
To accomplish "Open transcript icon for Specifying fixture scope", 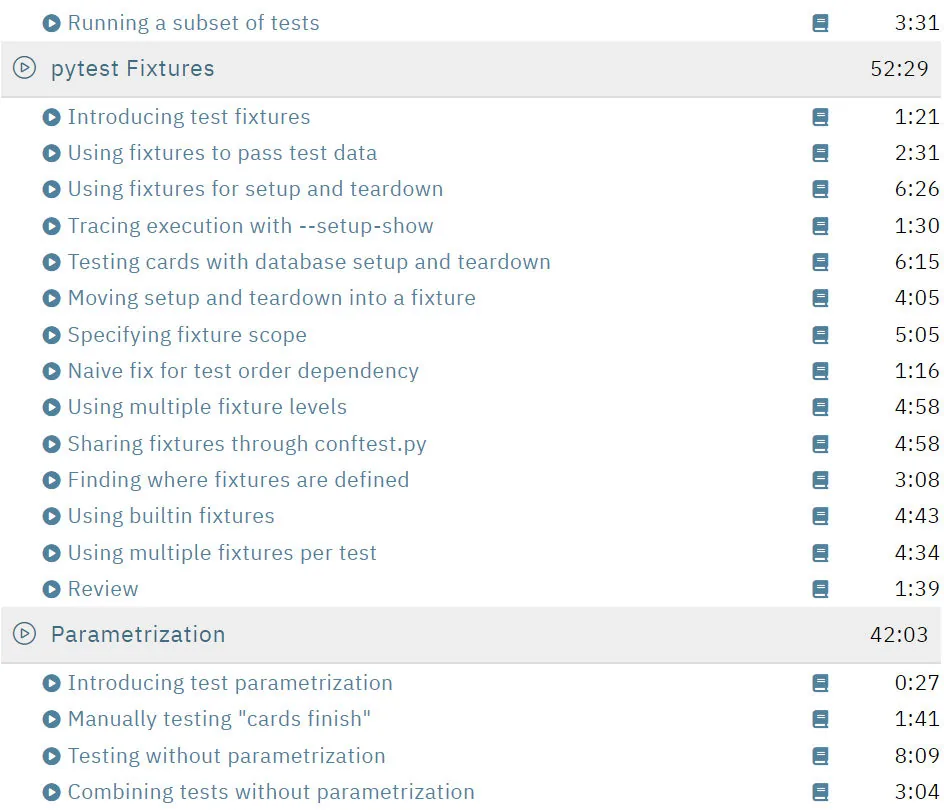I will coord(820,335).
